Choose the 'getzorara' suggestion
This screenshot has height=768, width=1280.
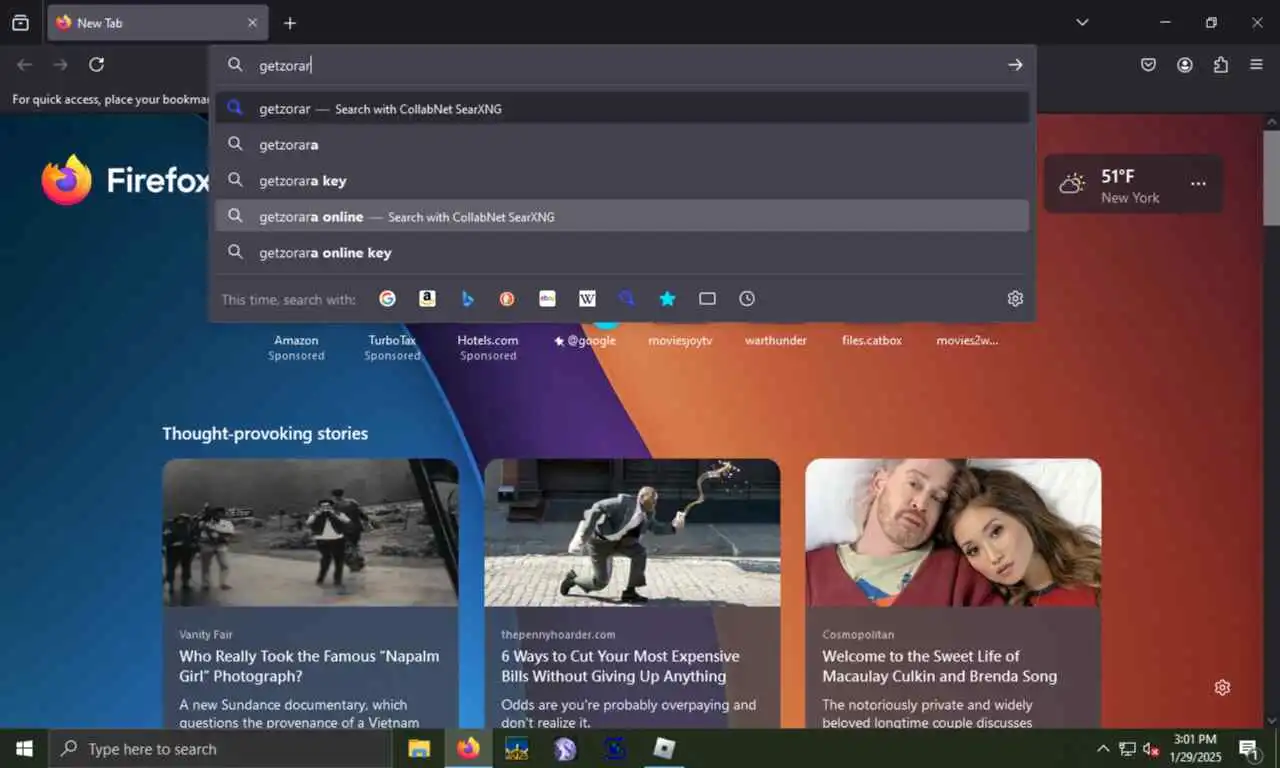click(x=622, y=145)
